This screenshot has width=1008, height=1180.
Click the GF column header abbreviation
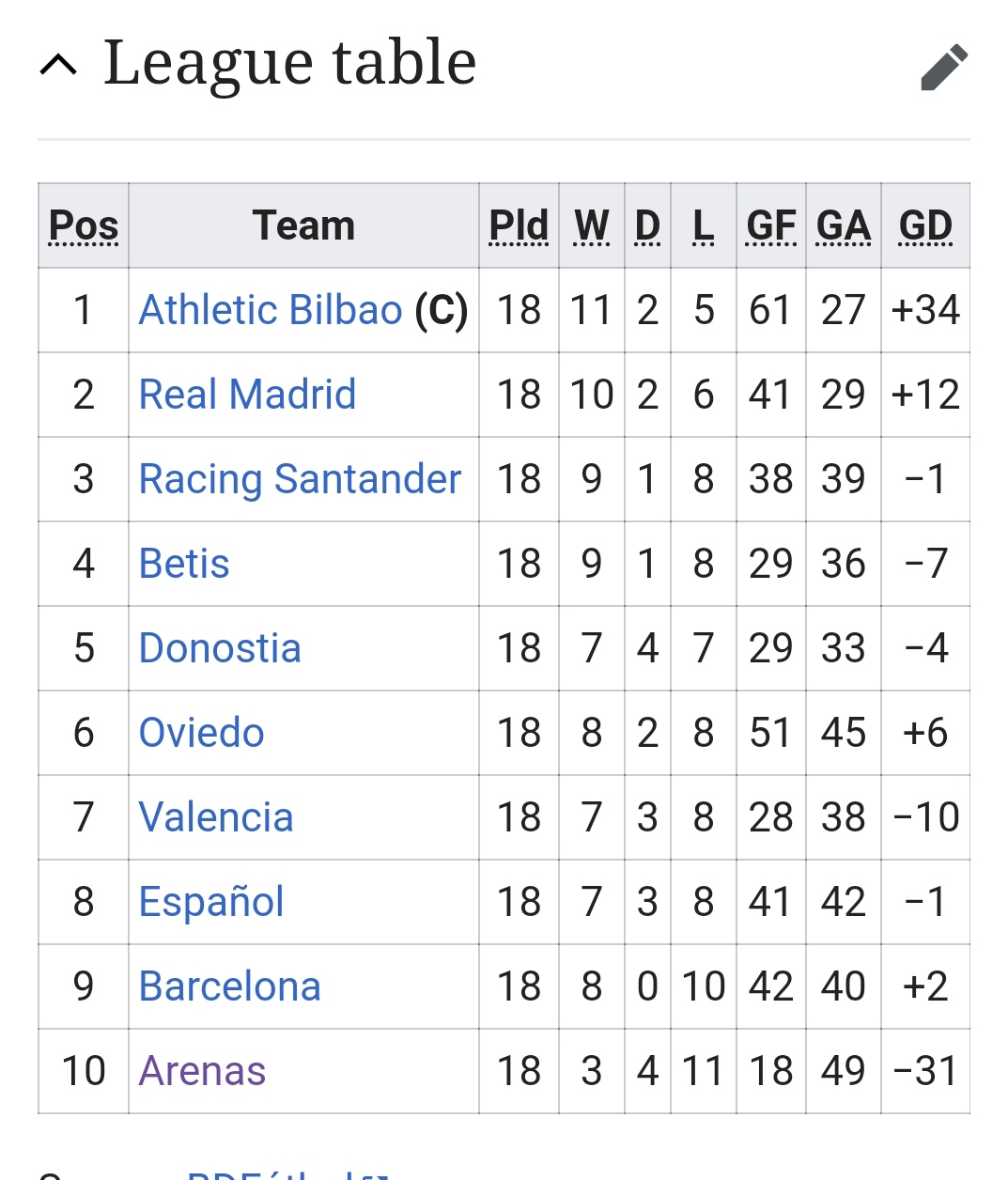[770, 225]
